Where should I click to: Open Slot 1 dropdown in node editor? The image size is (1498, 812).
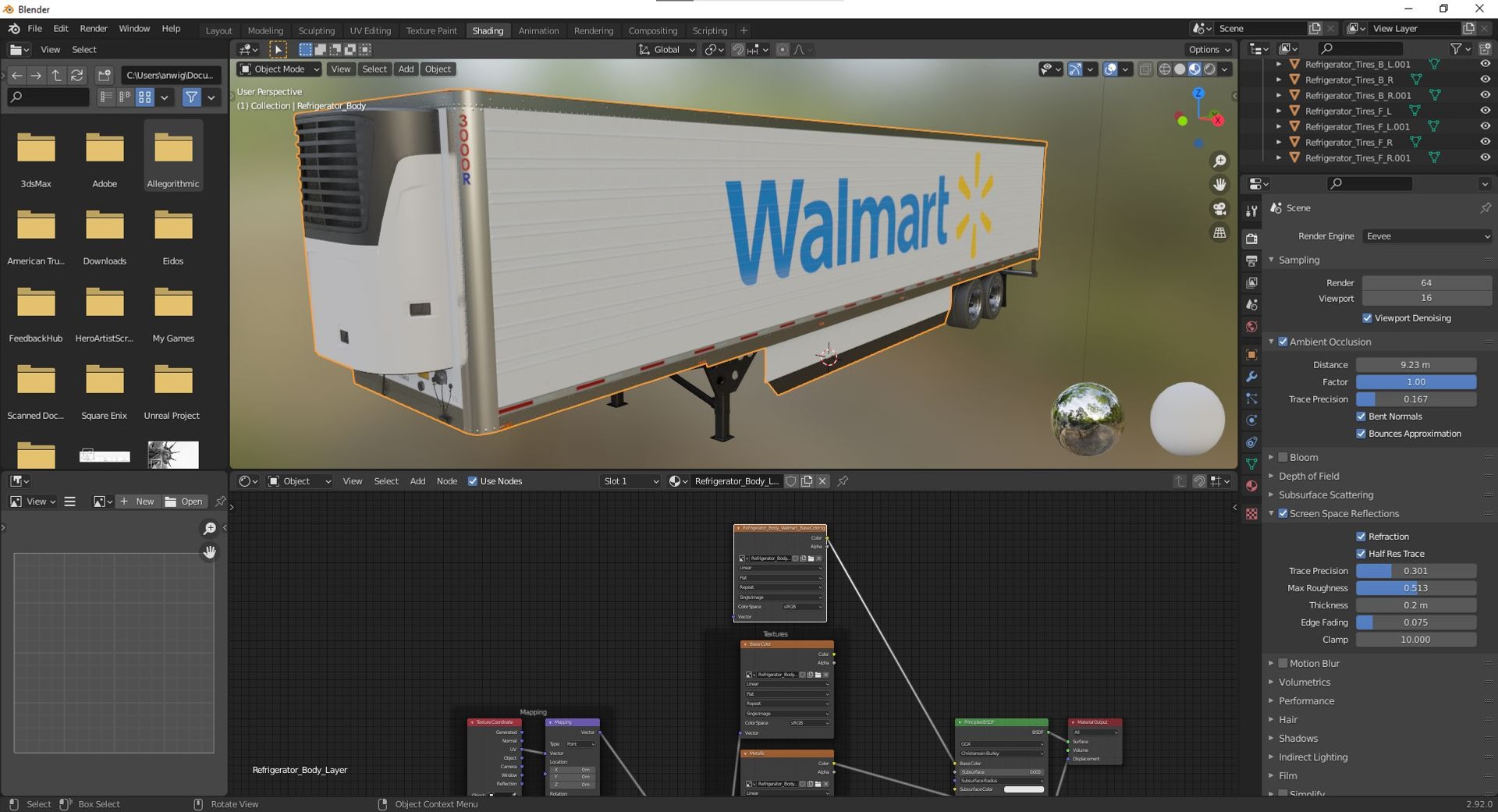(x=631, y=481)
